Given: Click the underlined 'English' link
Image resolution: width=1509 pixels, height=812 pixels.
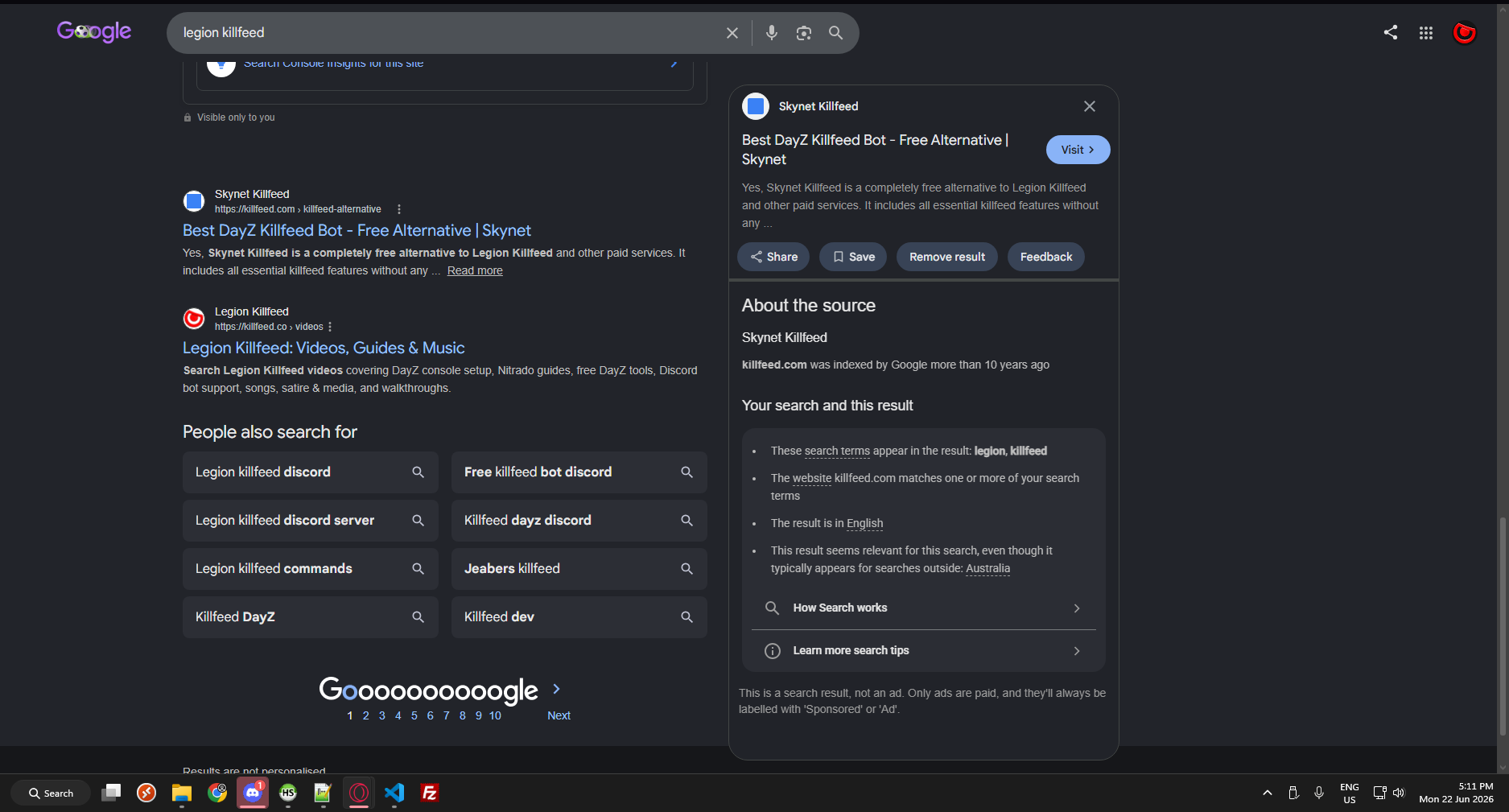Looking at the screenshot, I should pyautogui.click(x=865, y=524).
